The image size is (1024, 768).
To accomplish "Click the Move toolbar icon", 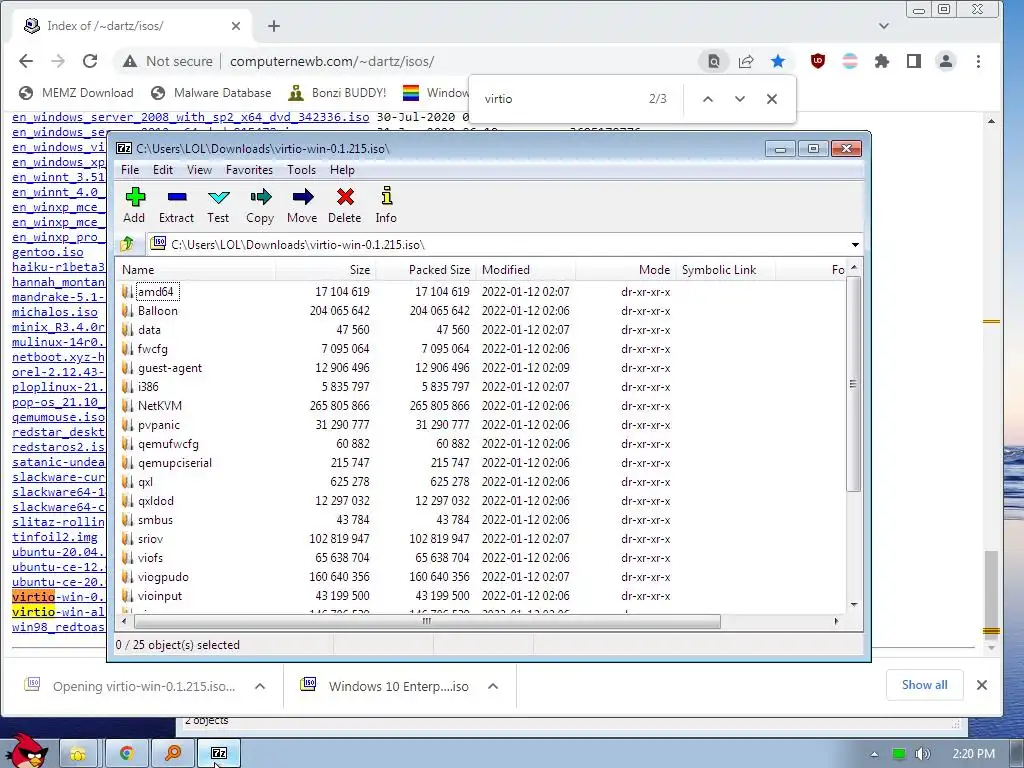I will coord(302,197).
